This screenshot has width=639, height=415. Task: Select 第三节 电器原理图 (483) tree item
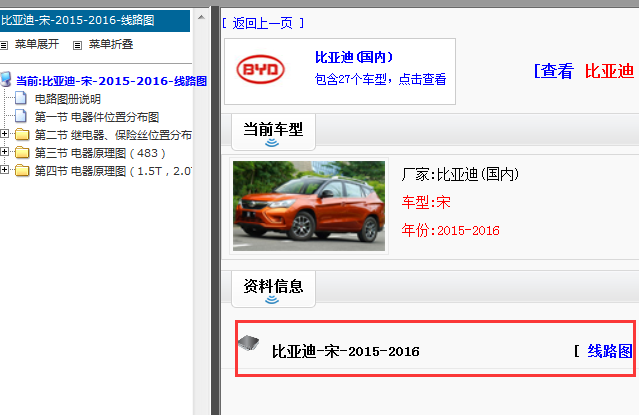pos(100,153)
